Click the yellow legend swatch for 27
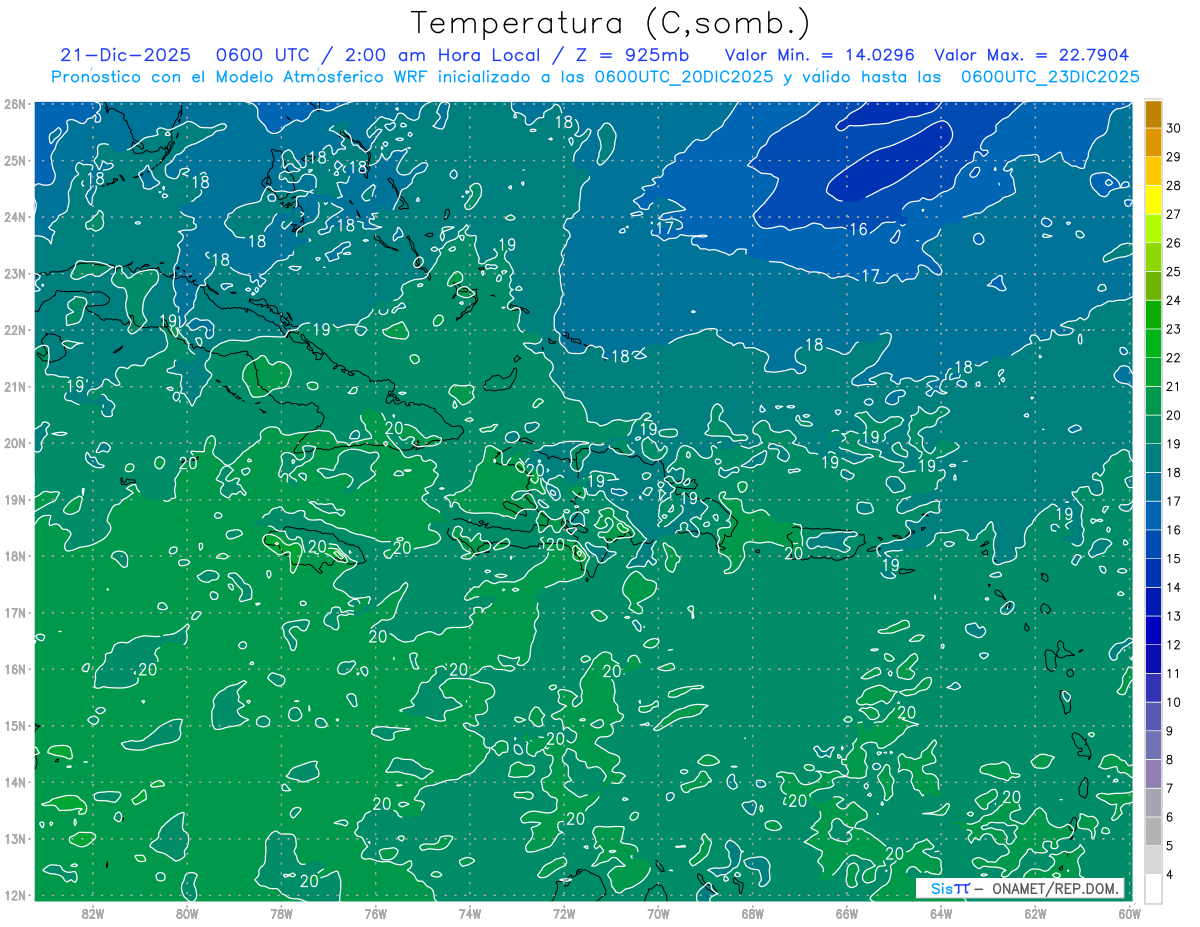The image size is (1200, 927). [1153, 200]
